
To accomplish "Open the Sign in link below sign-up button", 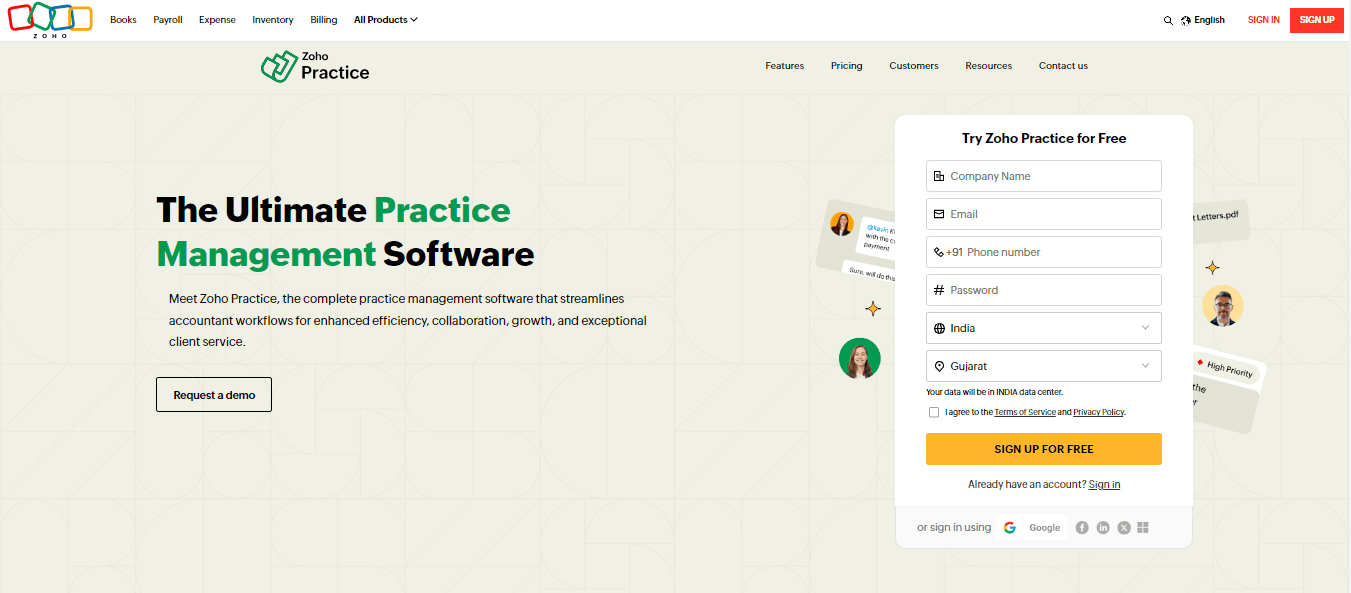I will click(x=1104, y=484).
